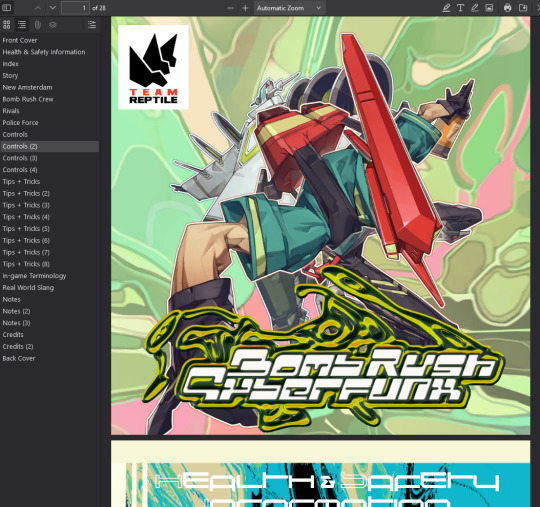Jump to Back Cover entry
The width and height of the screenshot is (540, 507).
[x=19, y=358]
